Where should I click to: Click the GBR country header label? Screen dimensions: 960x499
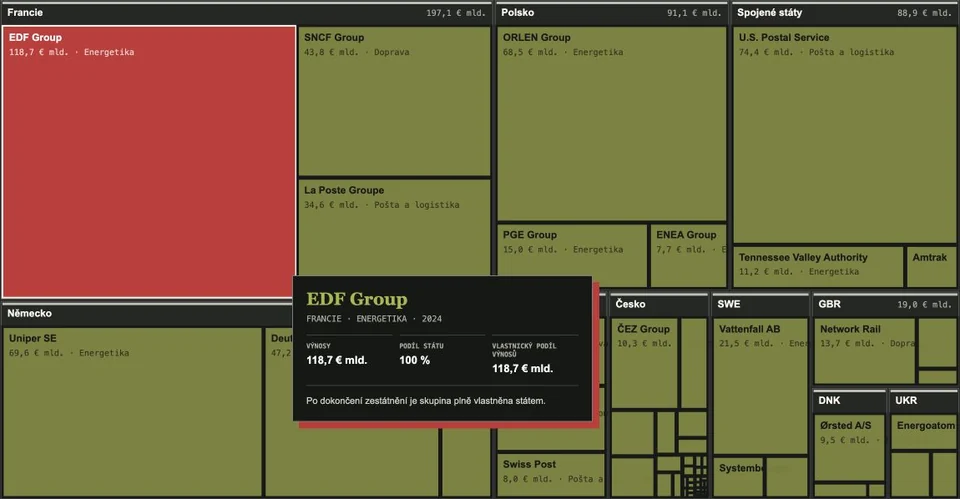tap(830, 304)
